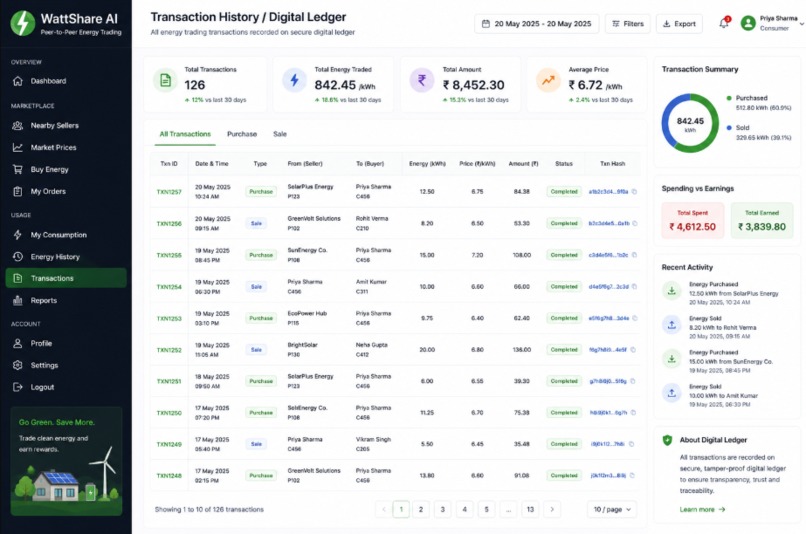Open transaction TXN1257
This screenshot has height=534, width=806.
click(x=169, y=192)
